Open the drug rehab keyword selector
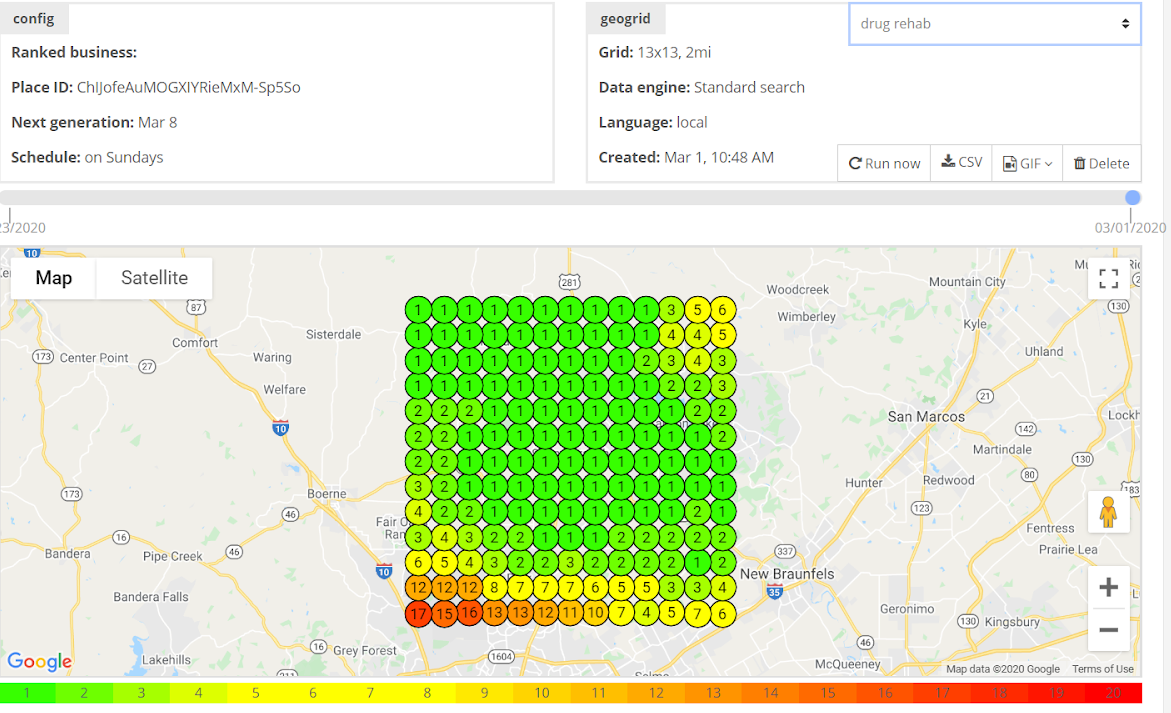Image resolution: width=1171 pixels, height=713 pixels. click(x=994, y=24)
